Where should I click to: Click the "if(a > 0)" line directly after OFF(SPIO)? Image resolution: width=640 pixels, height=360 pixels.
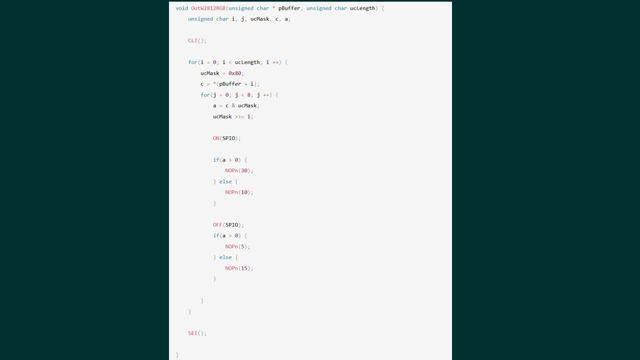[230, 236]
